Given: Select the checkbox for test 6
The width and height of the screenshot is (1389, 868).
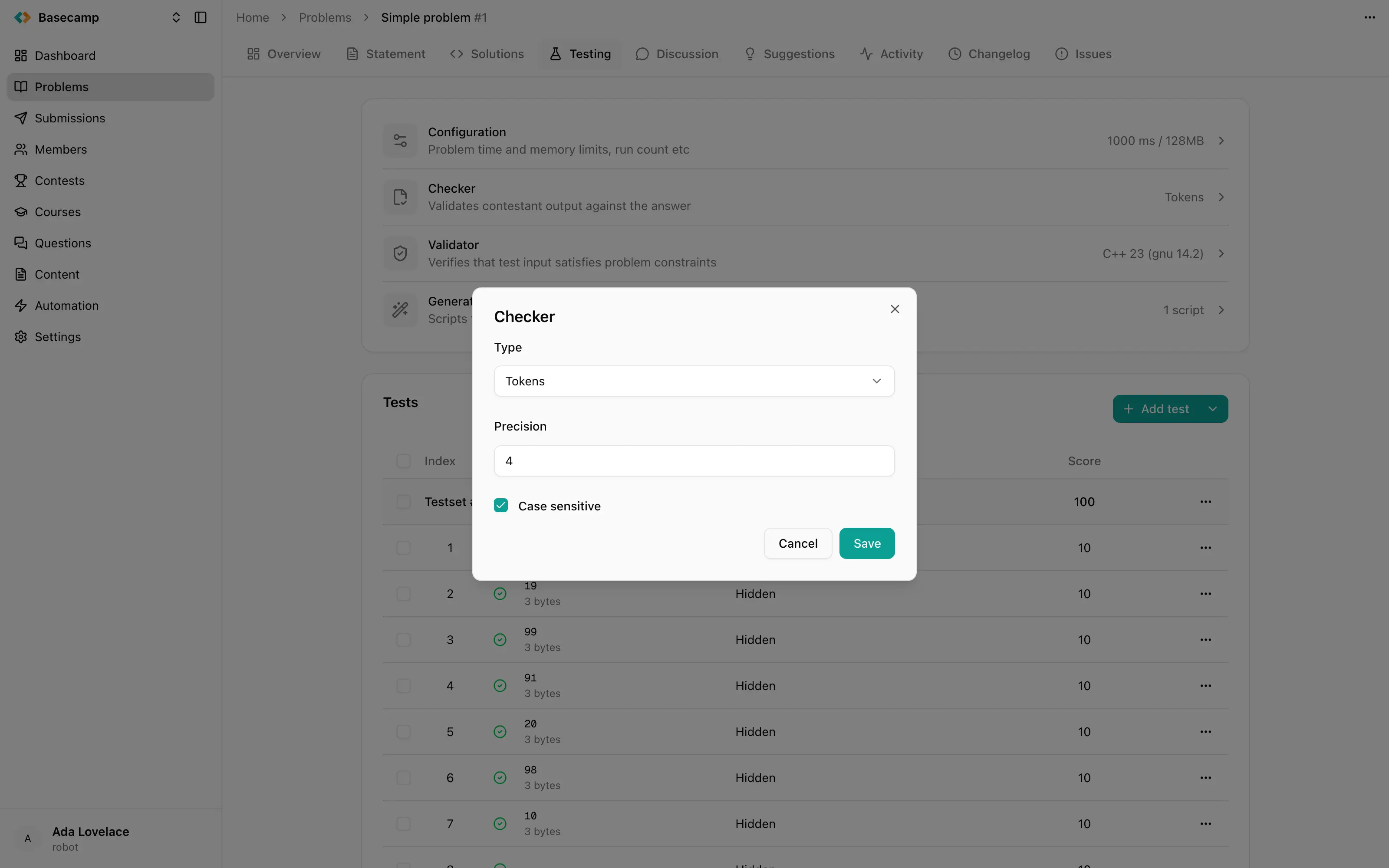Looking at the screenshot, I should (404, 778).
